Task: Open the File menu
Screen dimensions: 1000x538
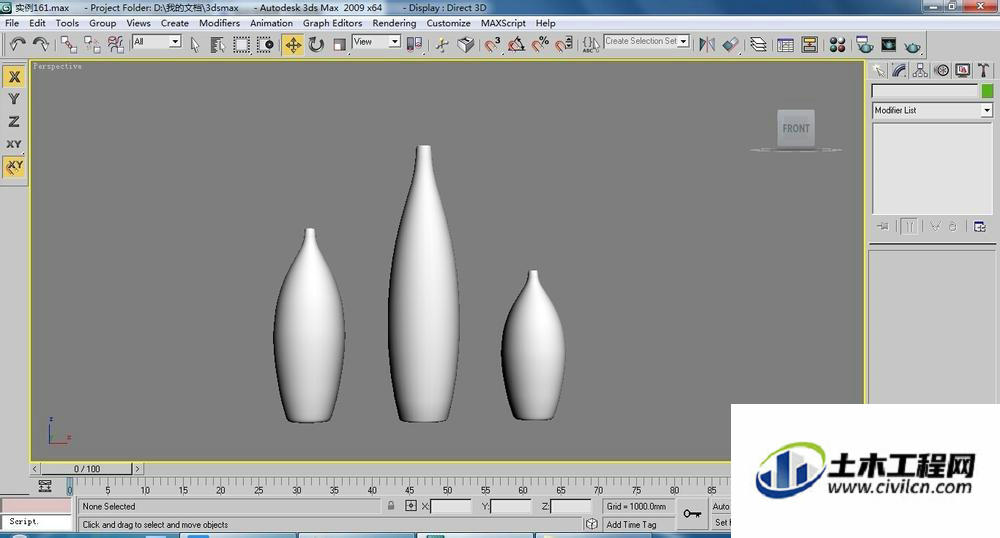Action: tap(12, 23)
